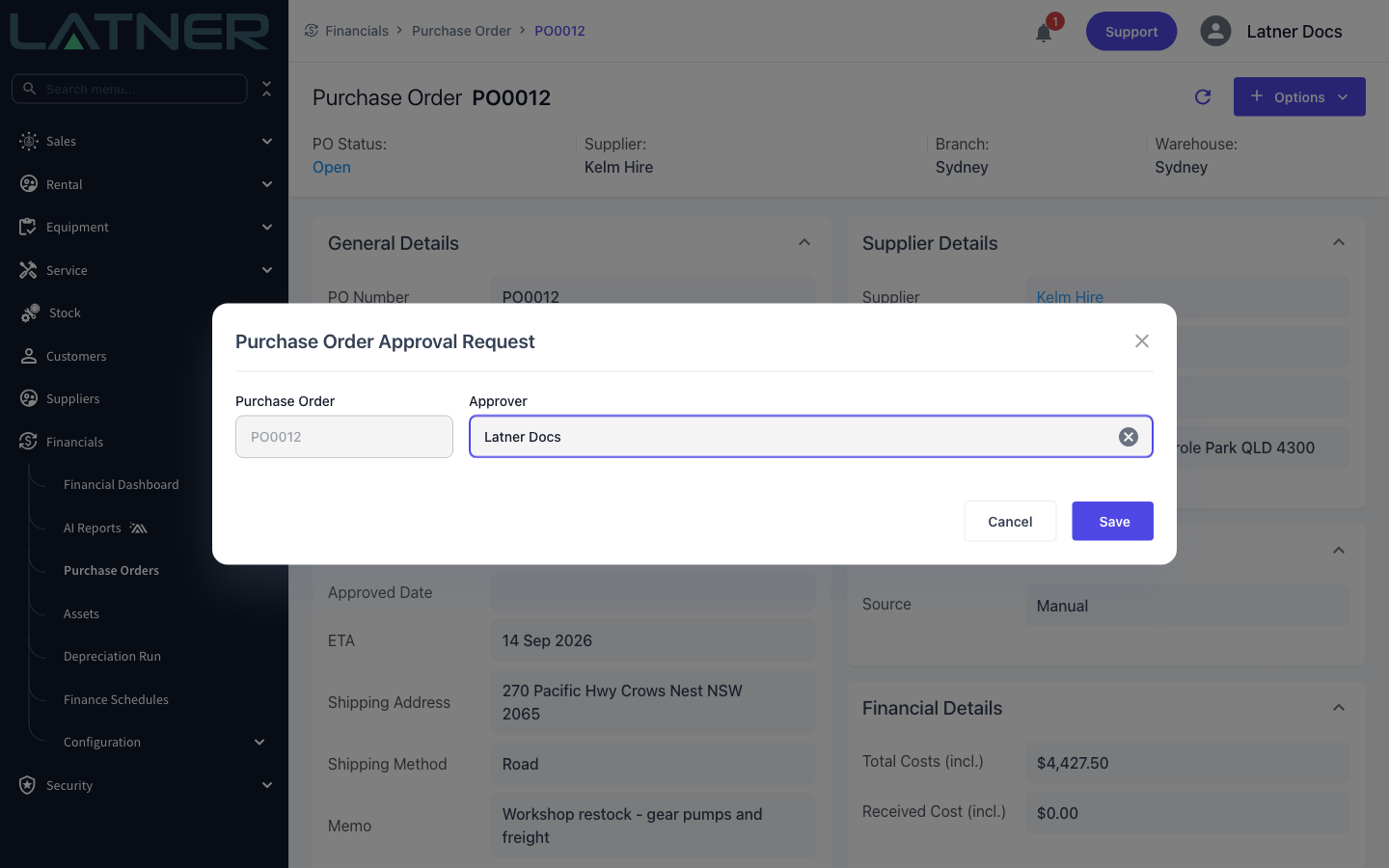Click the user avatar icon
This screenshot has width=1389, height=868.
point(1215,31)
